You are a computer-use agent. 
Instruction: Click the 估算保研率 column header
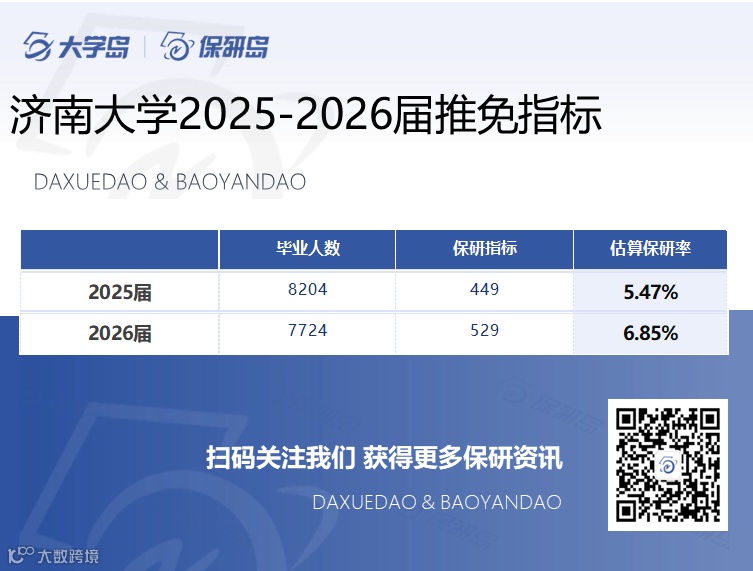point(650,248)
